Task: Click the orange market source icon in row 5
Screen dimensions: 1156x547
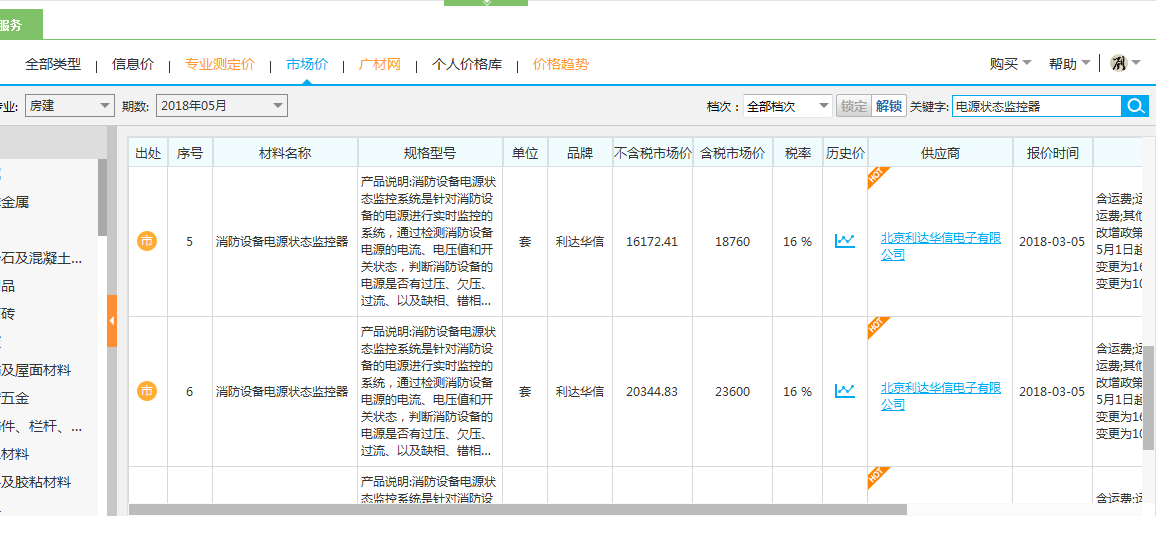Action: tap(147, 241)
